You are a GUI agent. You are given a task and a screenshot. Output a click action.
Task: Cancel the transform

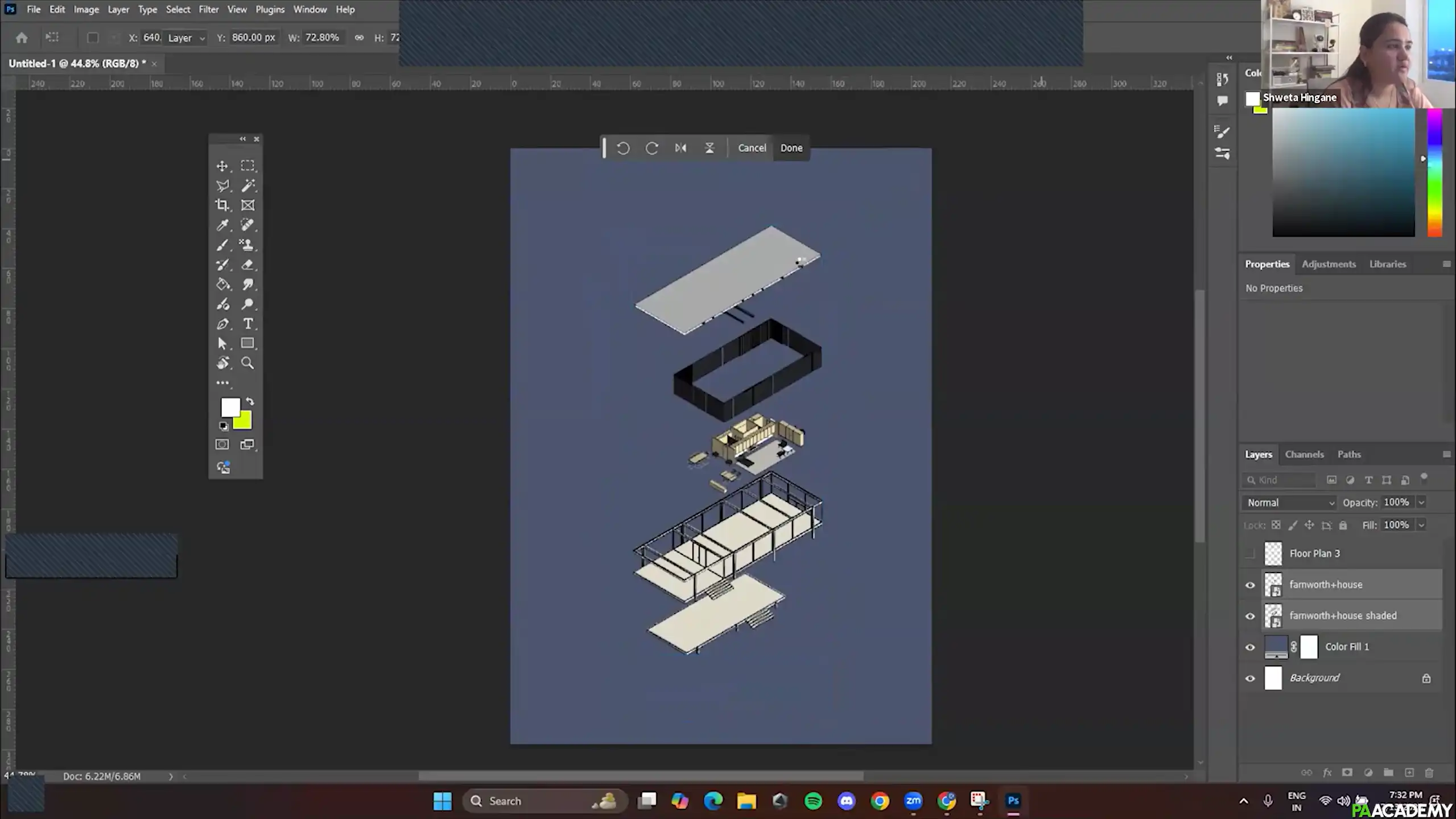(x=752, y=148)
